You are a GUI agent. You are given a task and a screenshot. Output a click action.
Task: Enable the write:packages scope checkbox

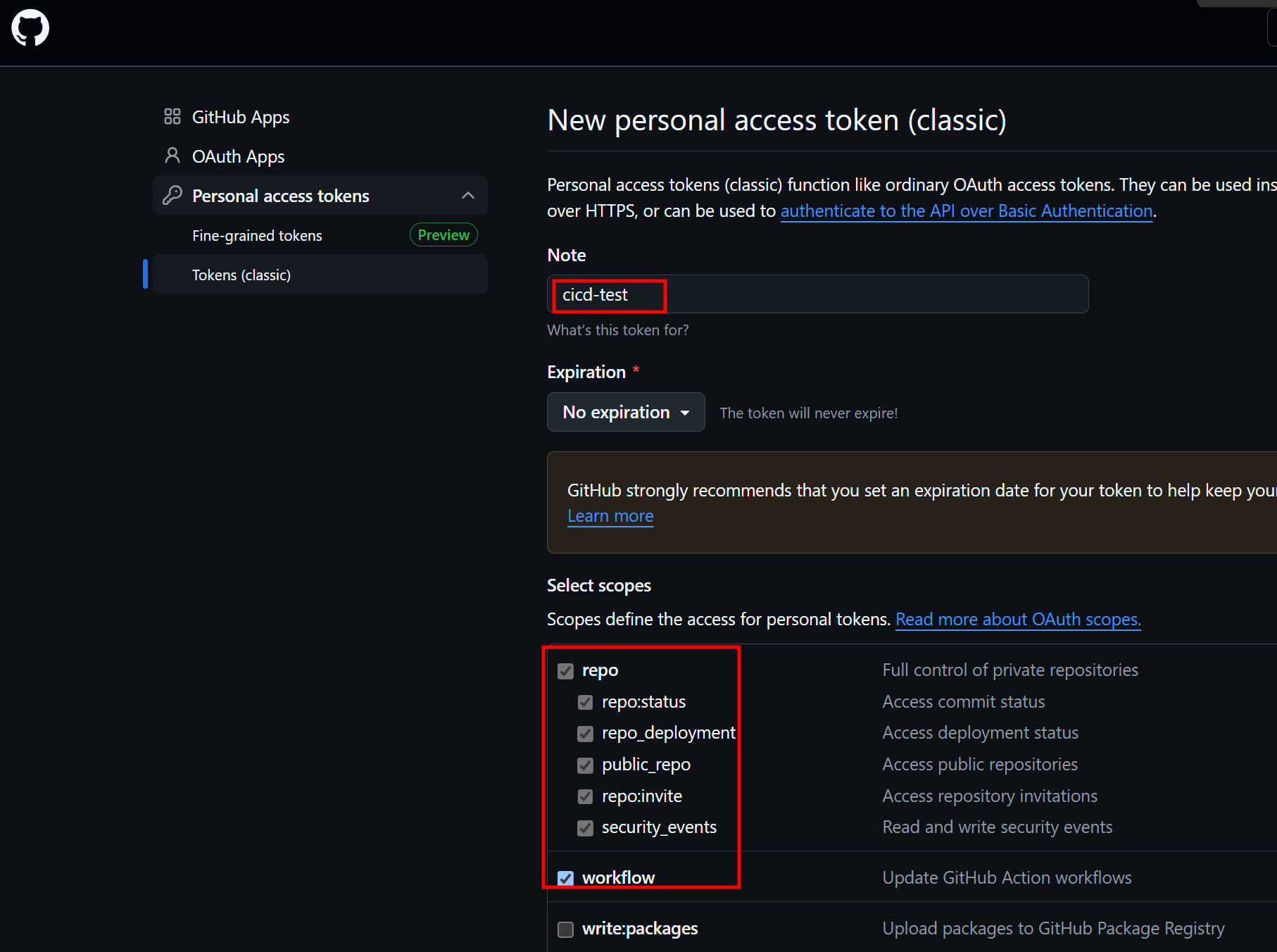pyautogui.click(x=565, y=929)
